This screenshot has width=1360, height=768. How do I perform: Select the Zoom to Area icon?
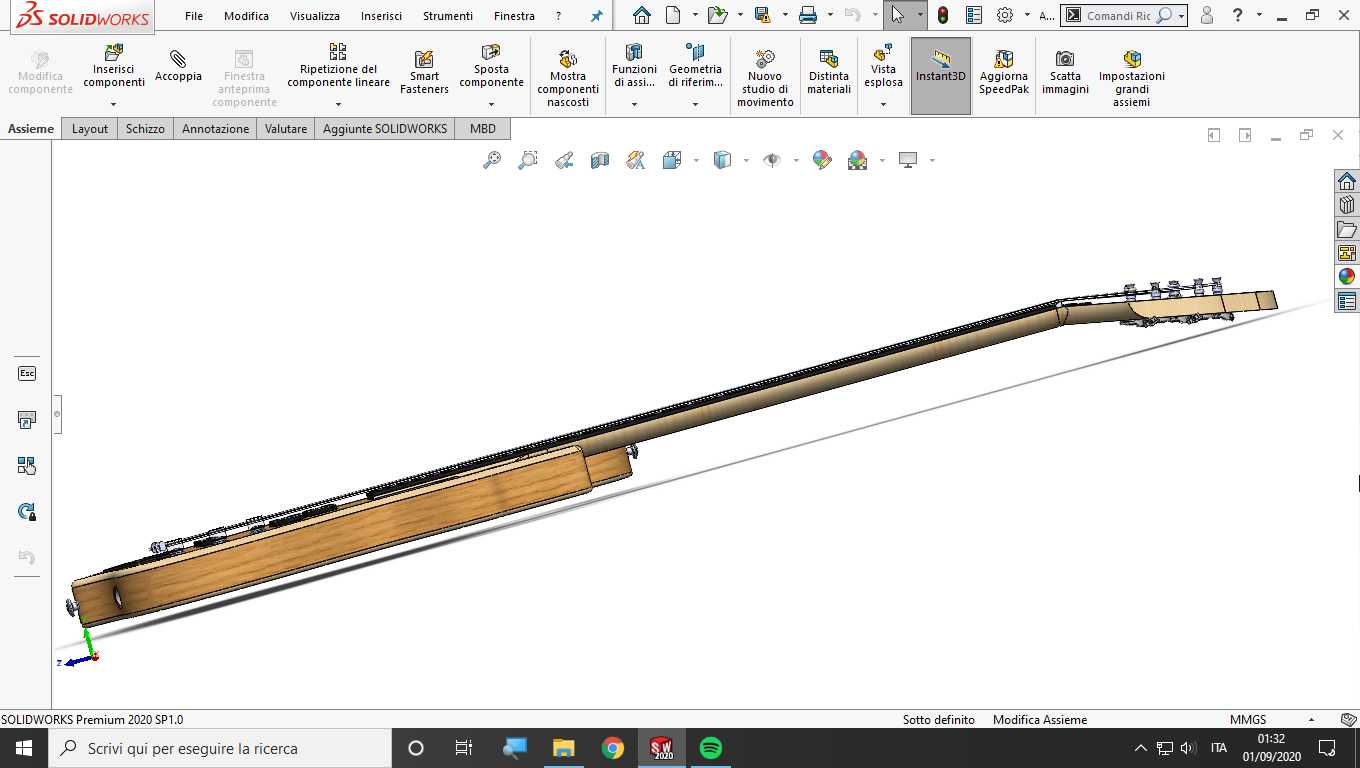coord(528,160)
